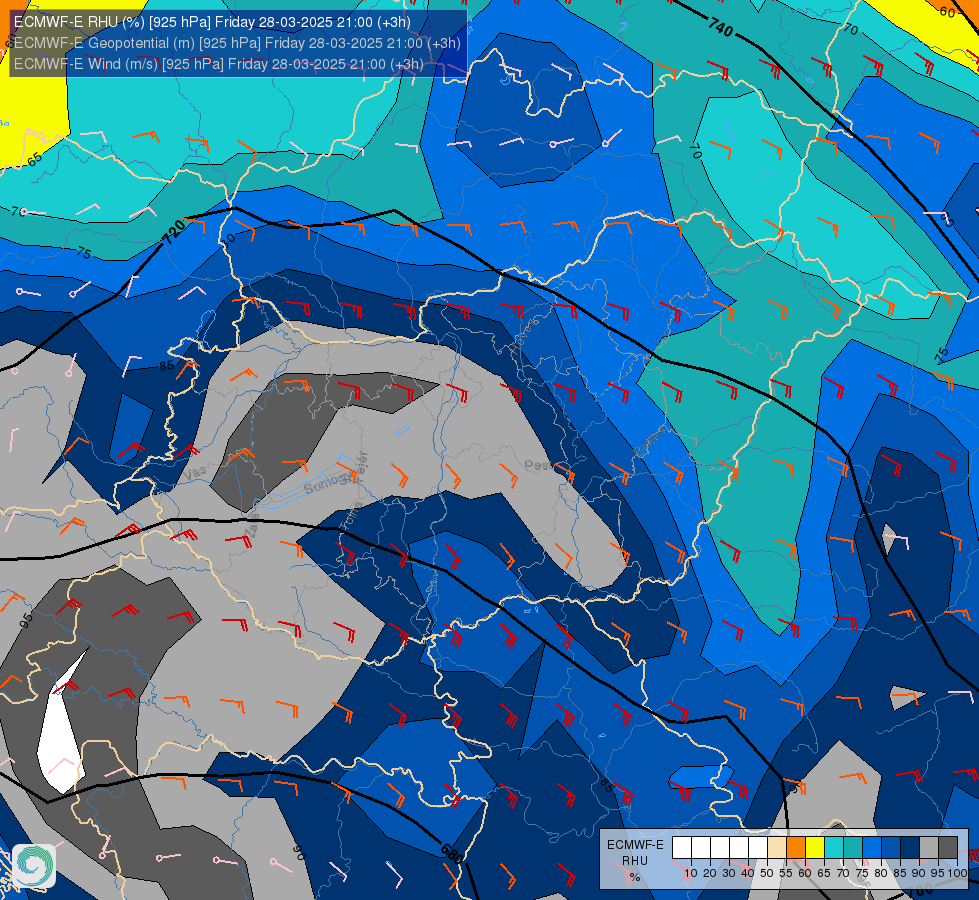The width and height of the screenshot is (979, 900).
Task: Click the Zala county label on map
Action: (252, 526)
